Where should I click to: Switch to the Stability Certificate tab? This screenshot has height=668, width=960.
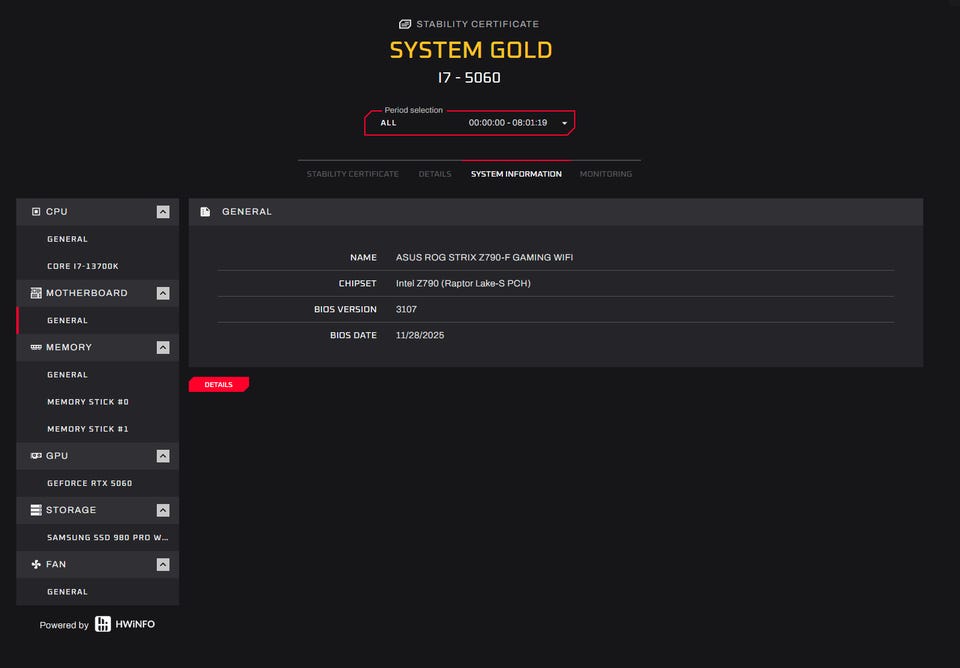(x=353, y=174)
